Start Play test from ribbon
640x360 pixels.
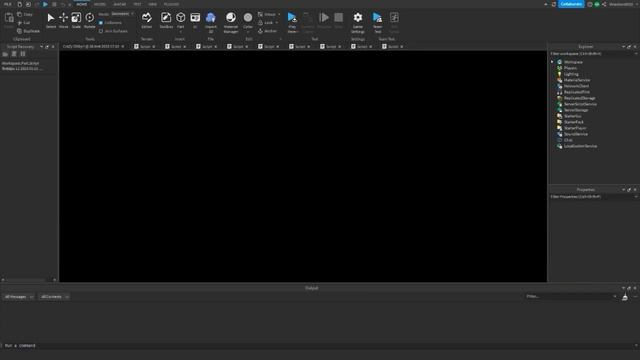292,22
